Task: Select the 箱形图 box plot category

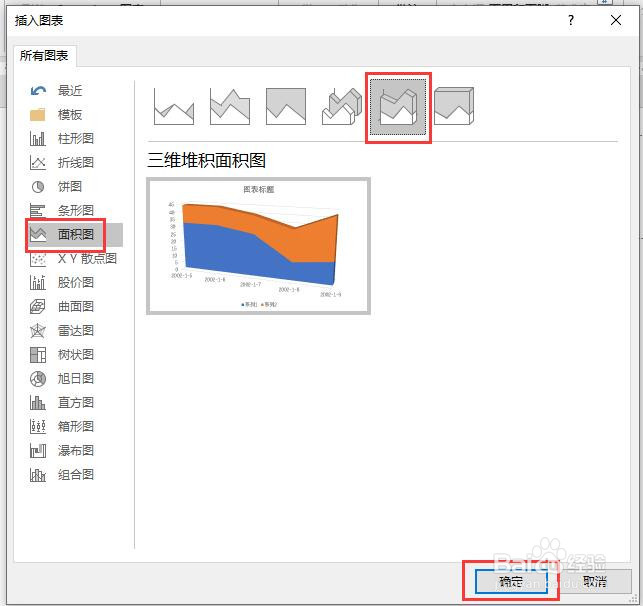Action: point(74,427)
